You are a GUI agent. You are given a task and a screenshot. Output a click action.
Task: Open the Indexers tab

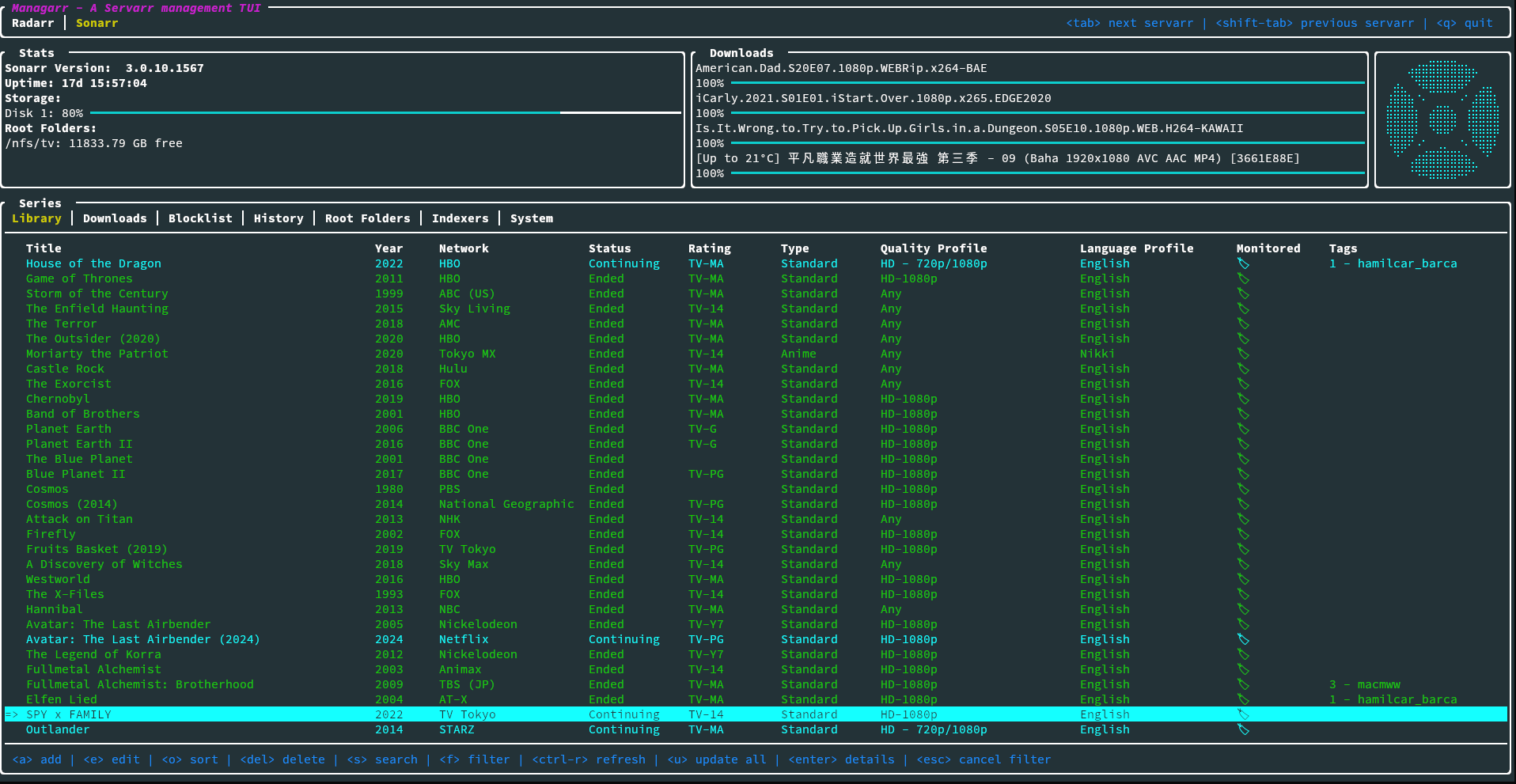[460, 218]
